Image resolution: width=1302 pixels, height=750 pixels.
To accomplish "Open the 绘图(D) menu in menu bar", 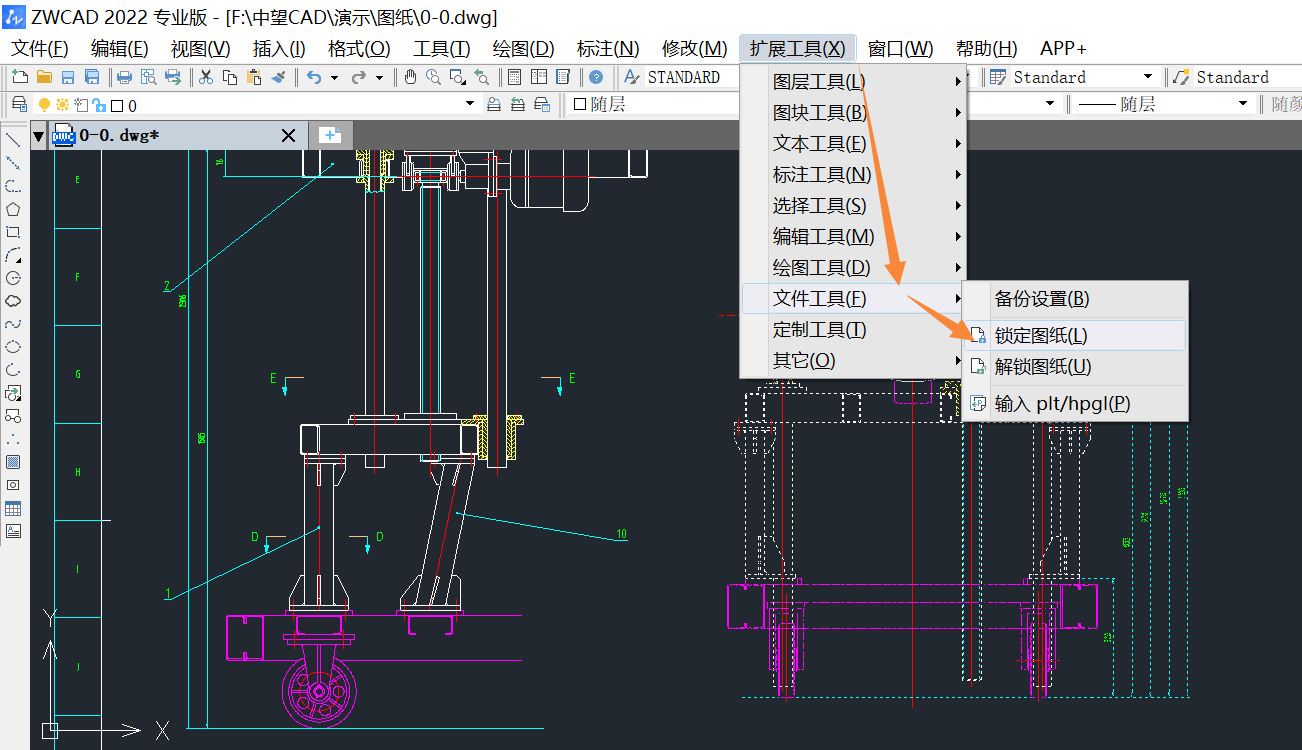I will coord(523,48).
